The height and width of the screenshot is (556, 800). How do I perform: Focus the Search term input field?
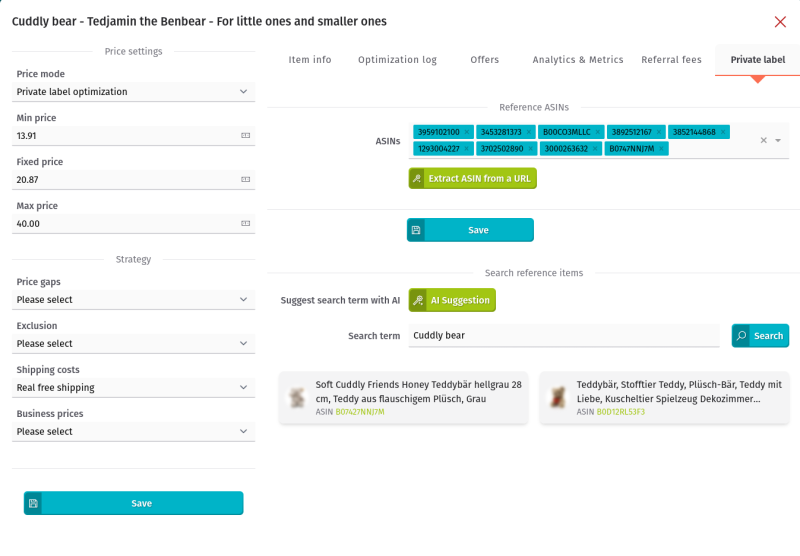[x=564, y=336]
